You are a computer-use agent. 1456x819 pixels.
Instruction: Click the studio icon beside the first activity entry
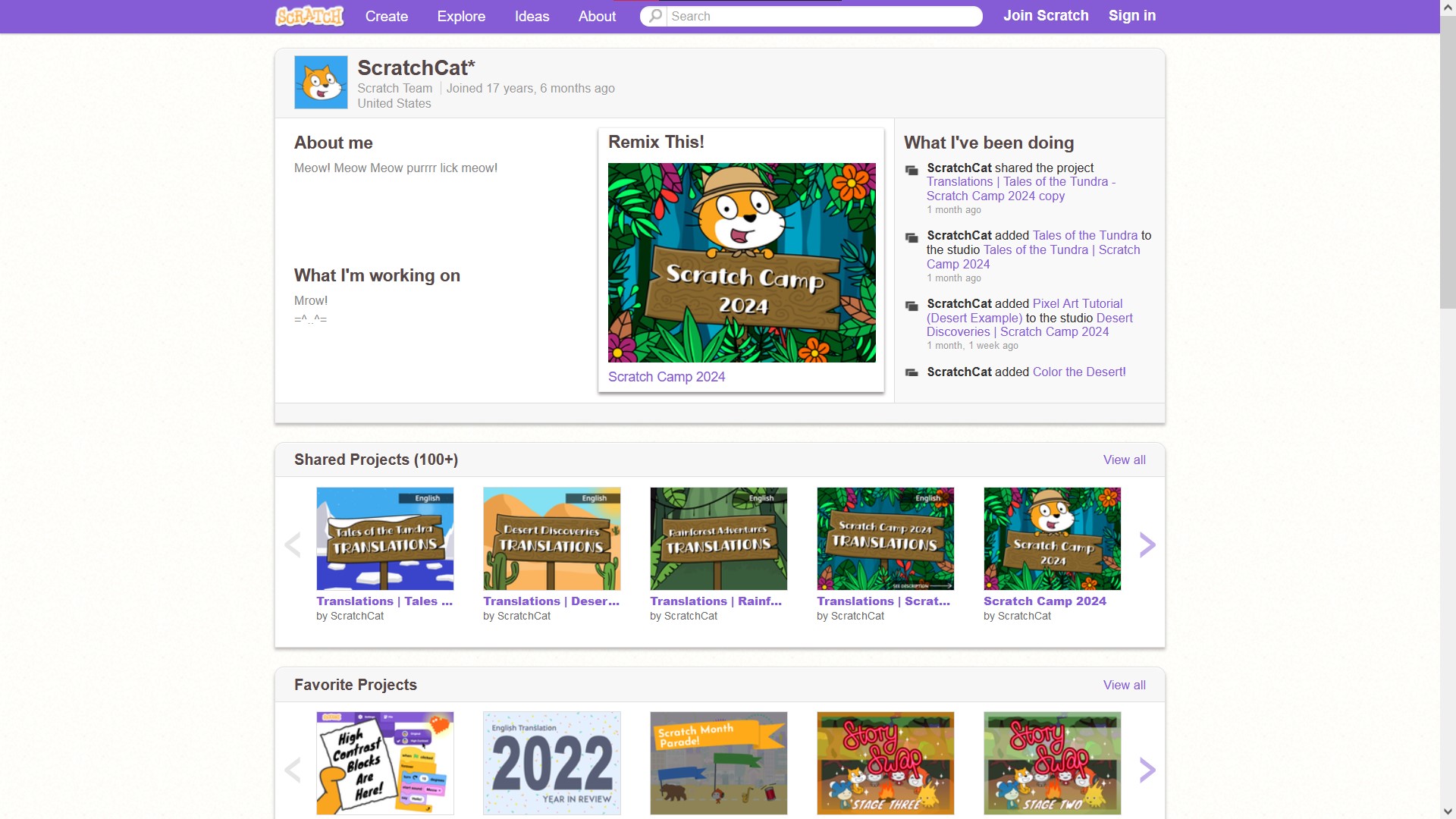click(911, 171)
